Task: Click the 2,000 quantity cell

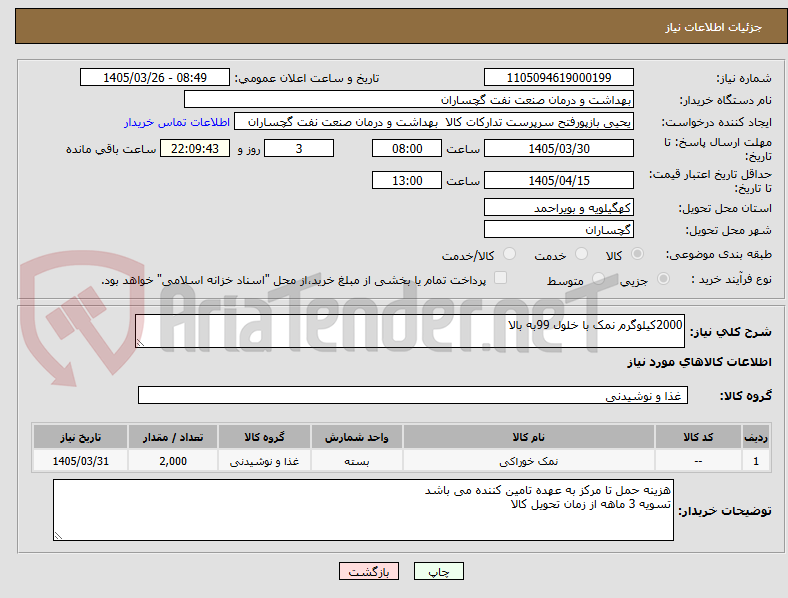Action: (x=173, y=461)
